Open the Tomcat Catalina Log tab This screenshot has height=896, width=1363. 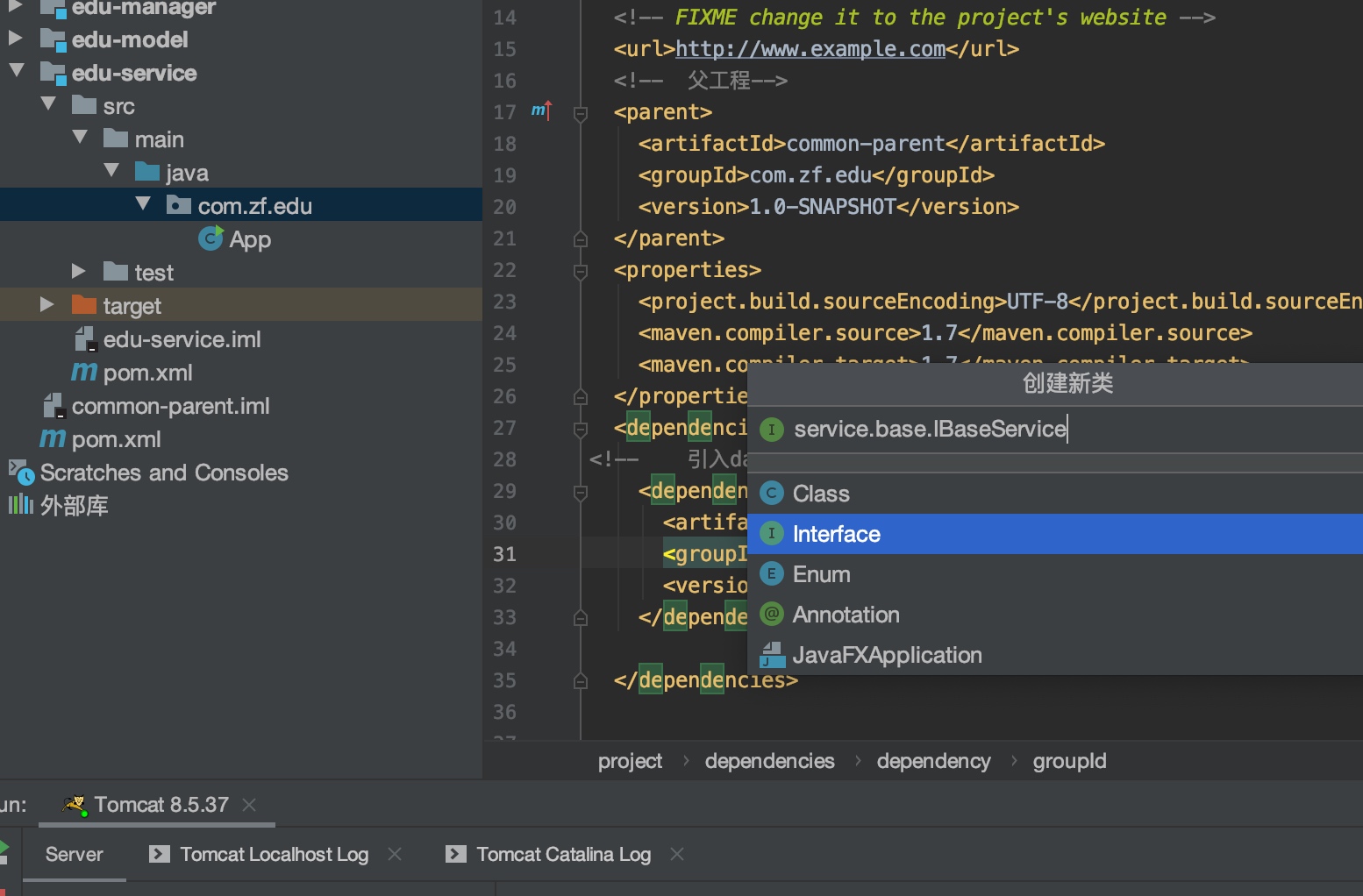point(563,854)
